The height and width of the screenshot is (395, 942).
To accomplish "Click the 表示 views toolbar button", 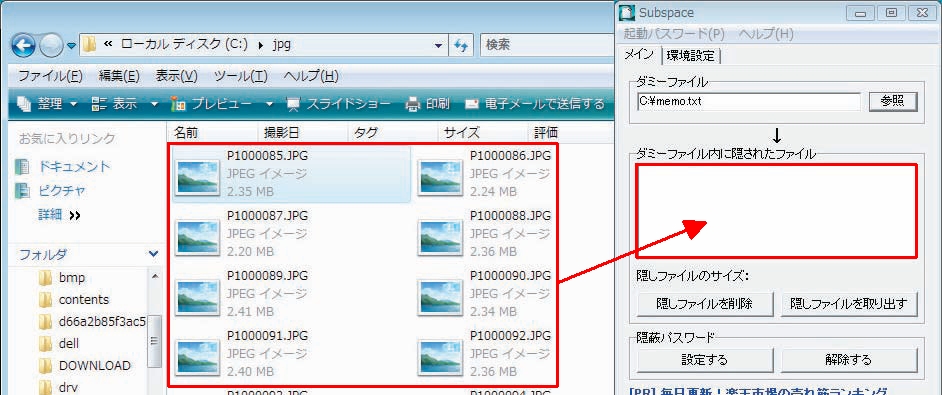I will (115, 103).
